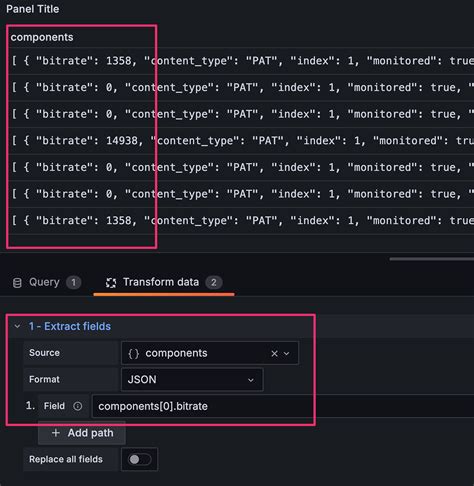
Task: Click the transform icon beside Transform data
Action: (x=111, y=283)
